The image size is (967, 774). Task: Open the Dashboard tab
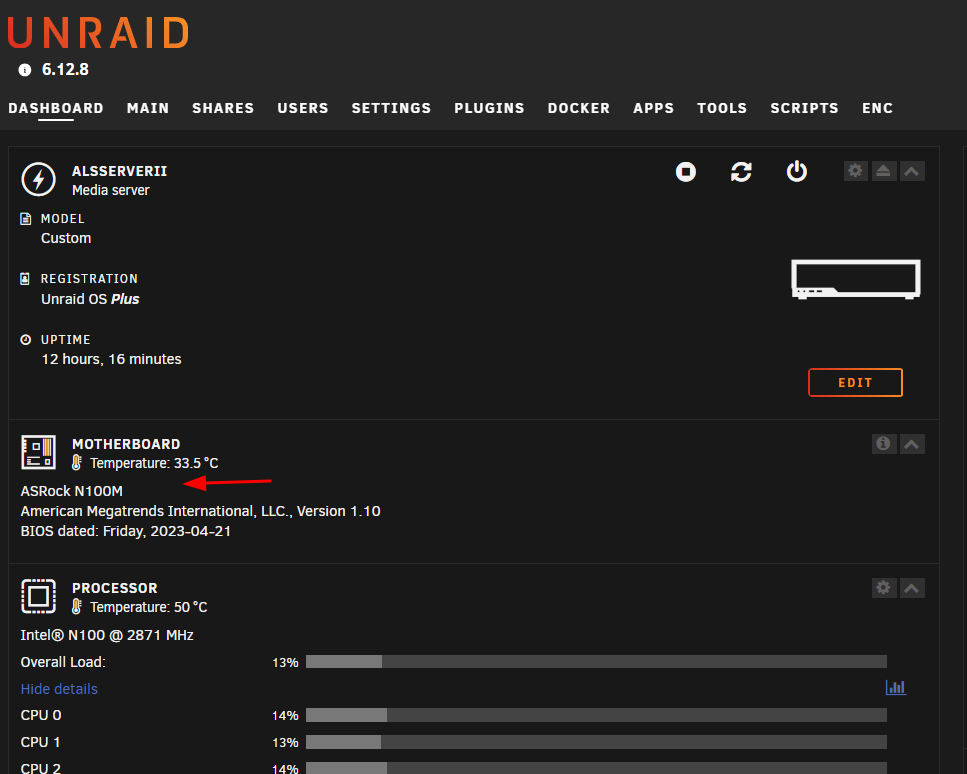click(56, 109)
